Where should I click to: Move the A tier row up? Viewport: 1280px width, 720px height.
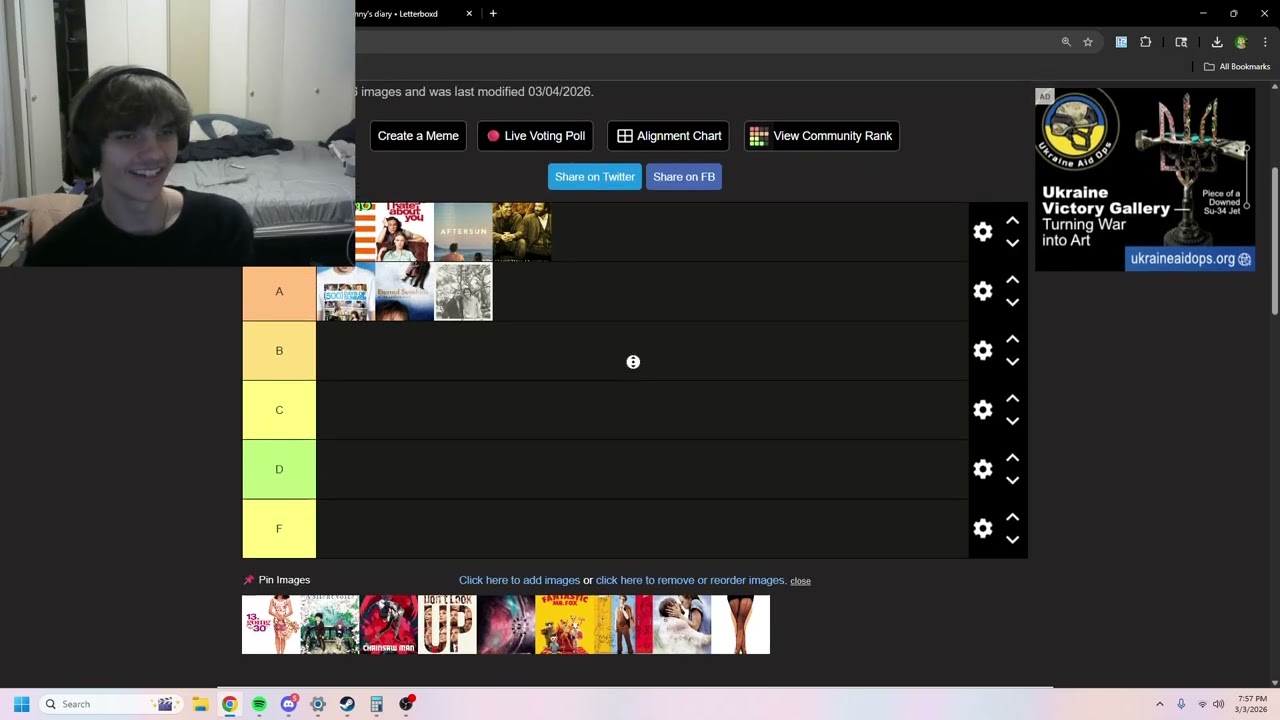click(1012, 280)
